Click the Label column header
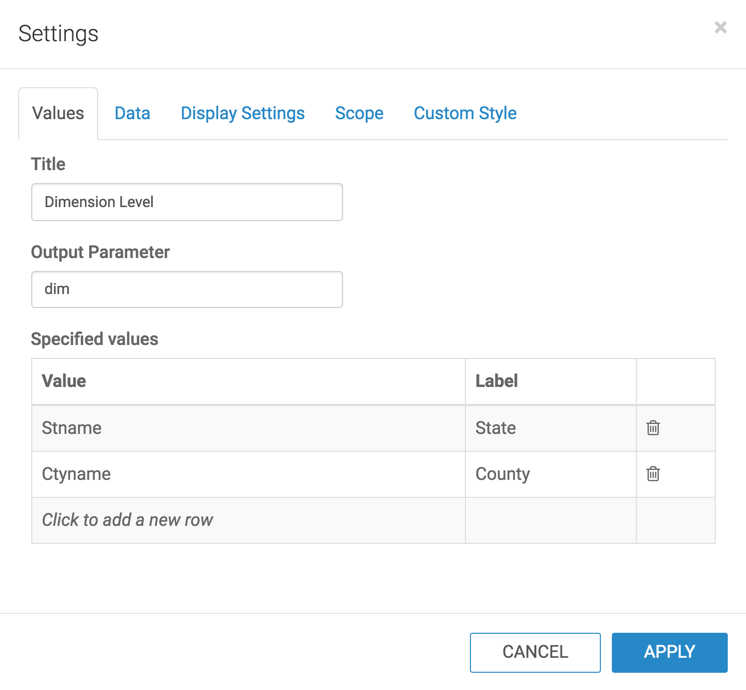746x690 pixels. pos(550,381)
